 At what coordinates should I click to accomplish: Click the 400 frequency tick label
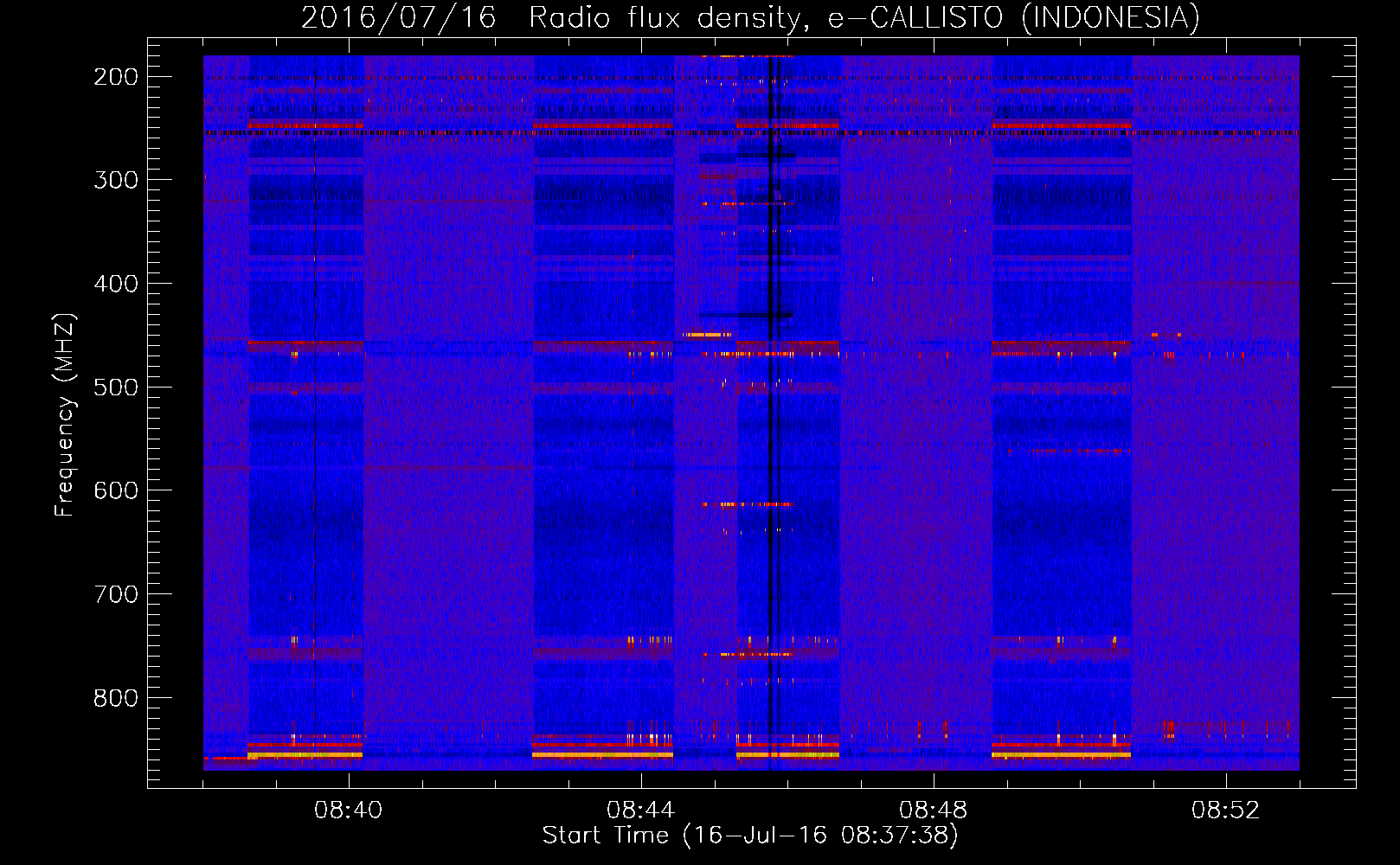115,284
